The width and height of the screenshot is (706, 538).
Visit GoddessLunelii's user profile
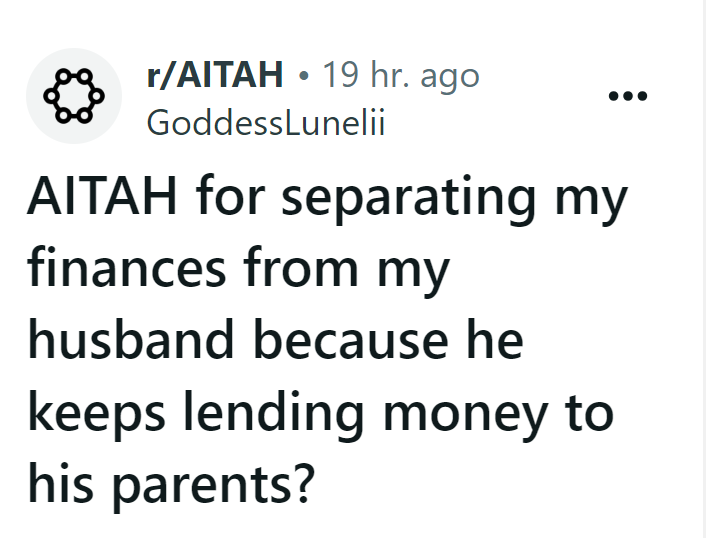tap(265, 122)
